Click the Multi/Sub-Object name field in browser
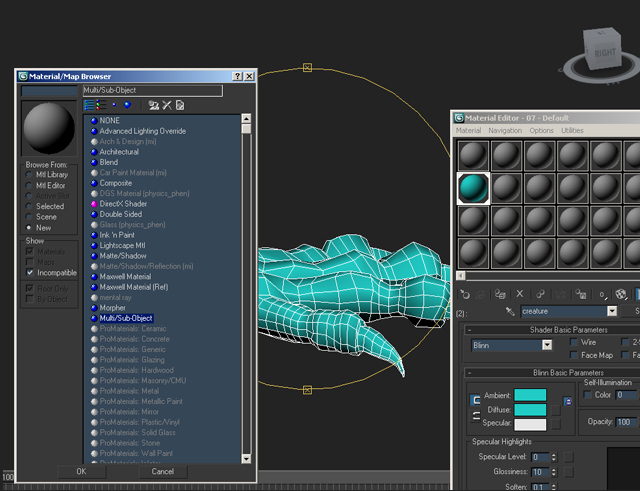Image resolution: width=640 pixels, height=491 pixels. tap(153, 90)
